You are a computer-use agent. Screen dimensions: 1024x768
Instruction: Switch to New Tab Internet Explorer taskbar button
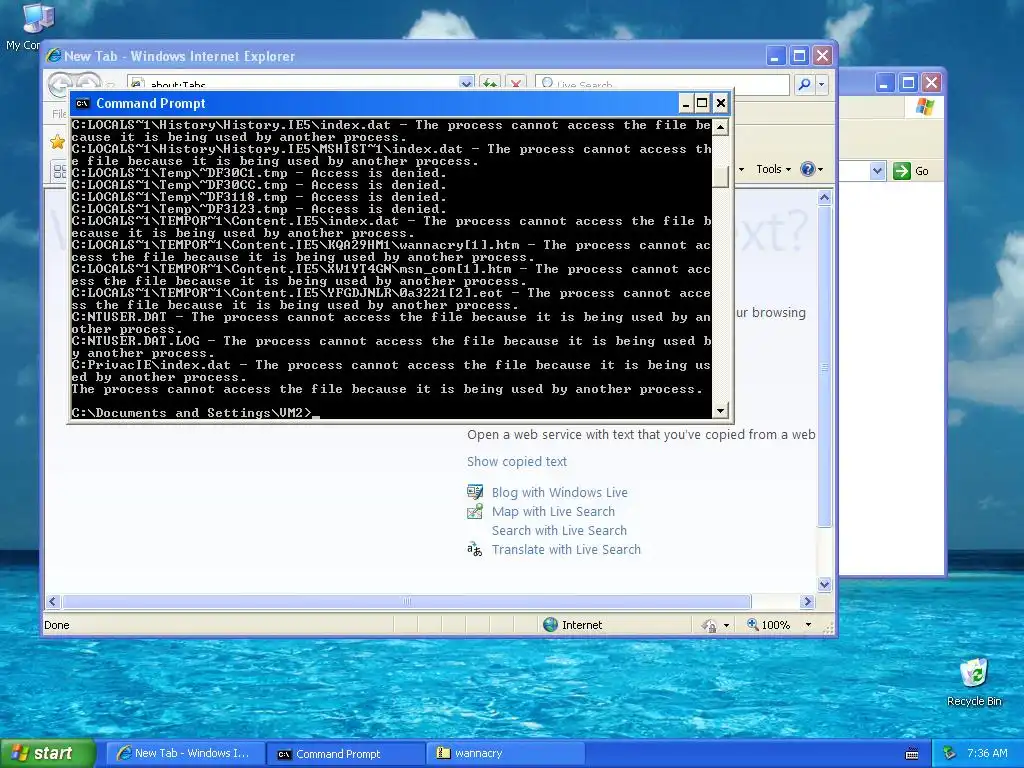point(185,754)
